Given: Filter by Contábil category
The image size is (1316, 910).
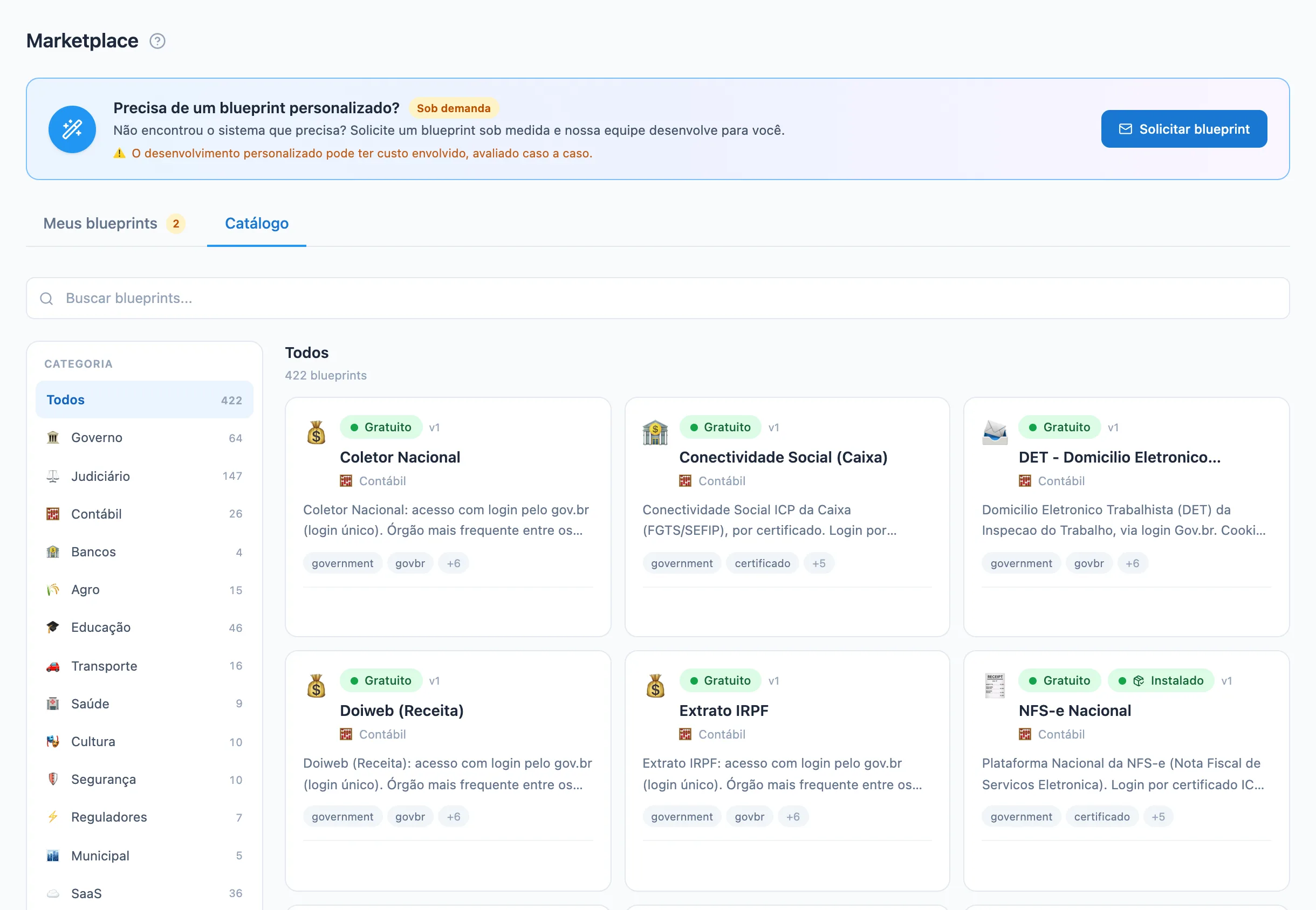Looking at the screenshot, I should [145, 514].
